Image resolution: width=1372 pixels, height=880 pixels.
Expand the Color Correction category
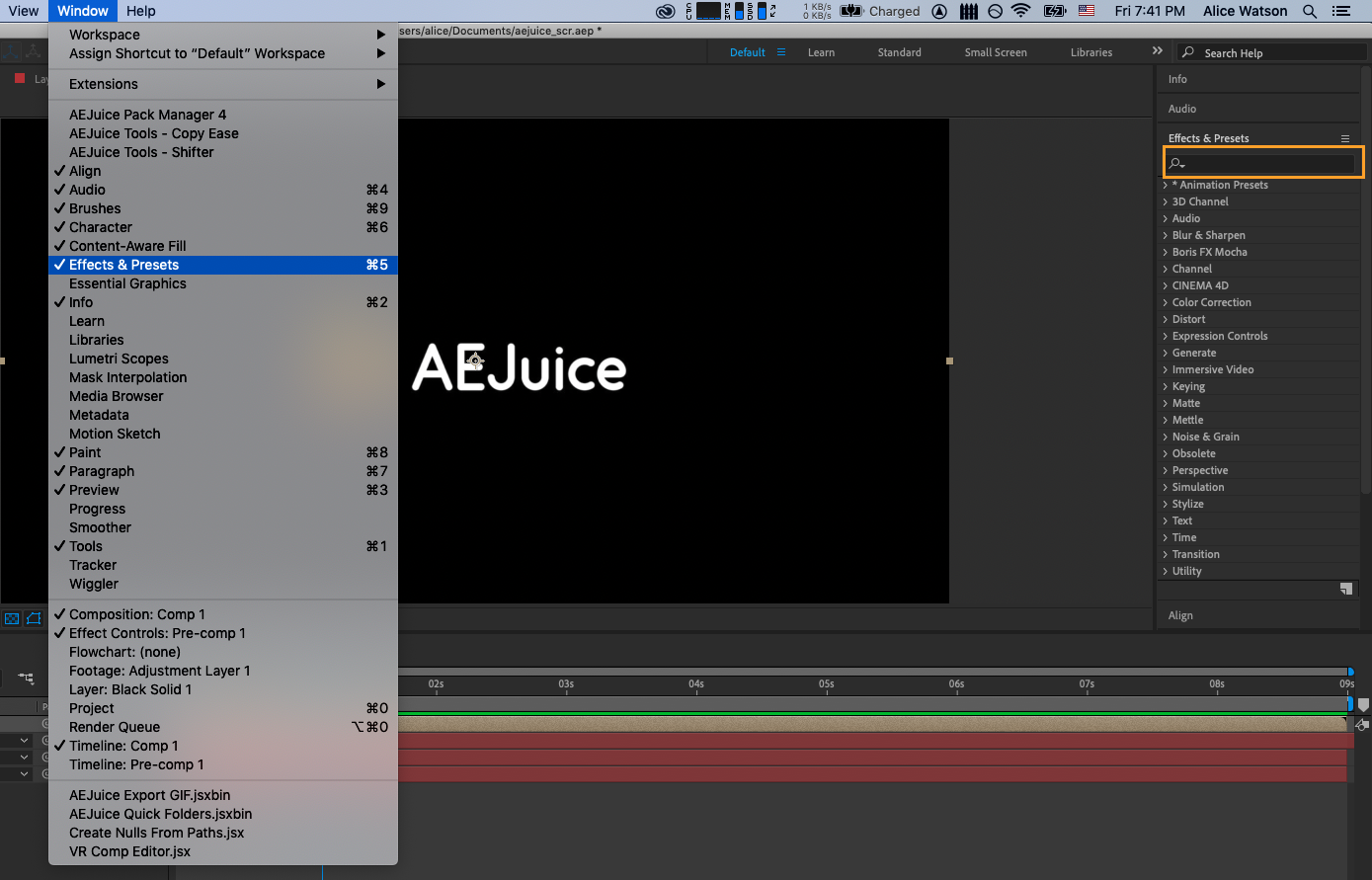1166,302
